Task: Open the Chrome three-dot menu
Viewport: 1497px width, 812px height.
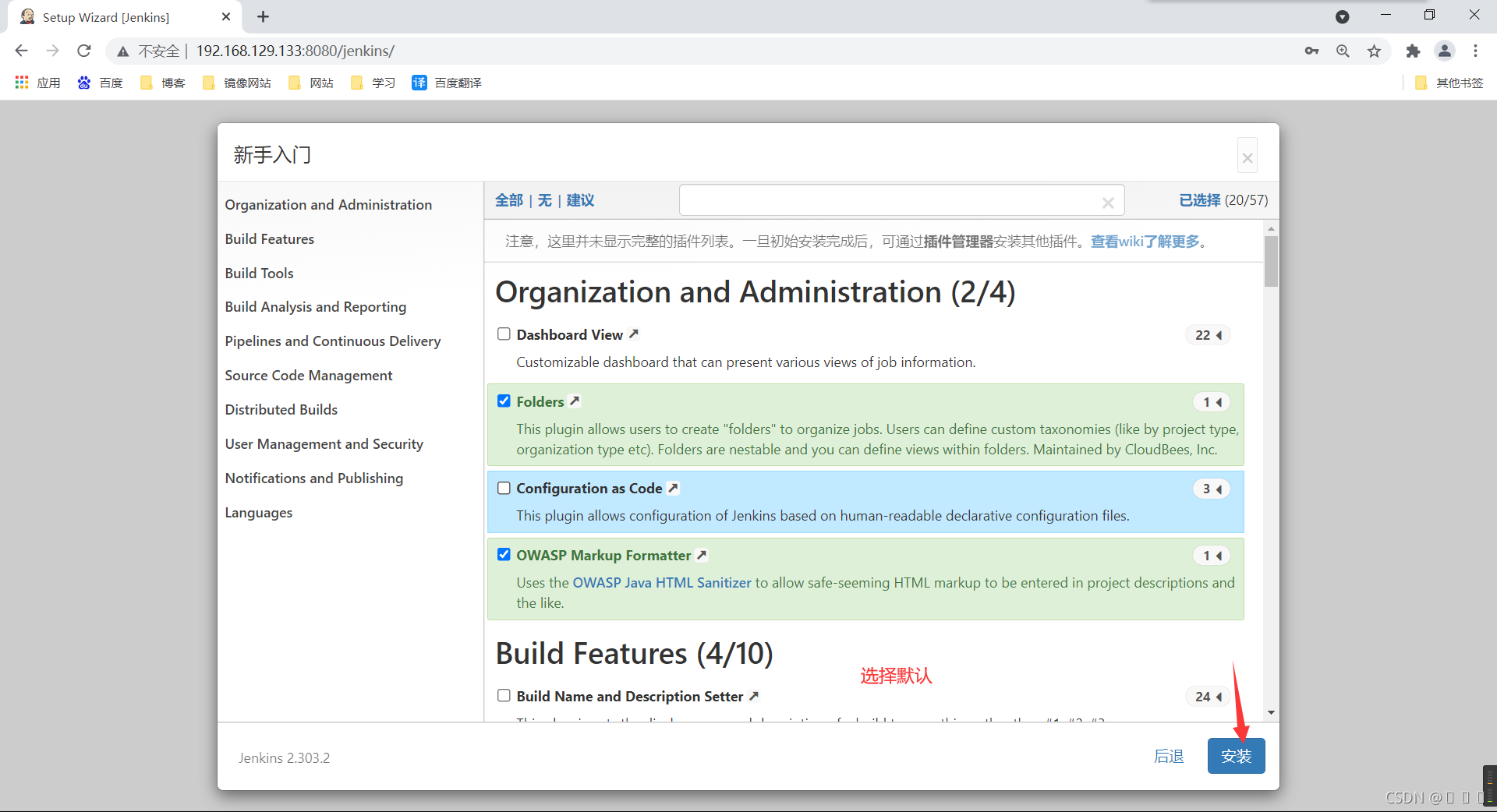Action: 1475,51
